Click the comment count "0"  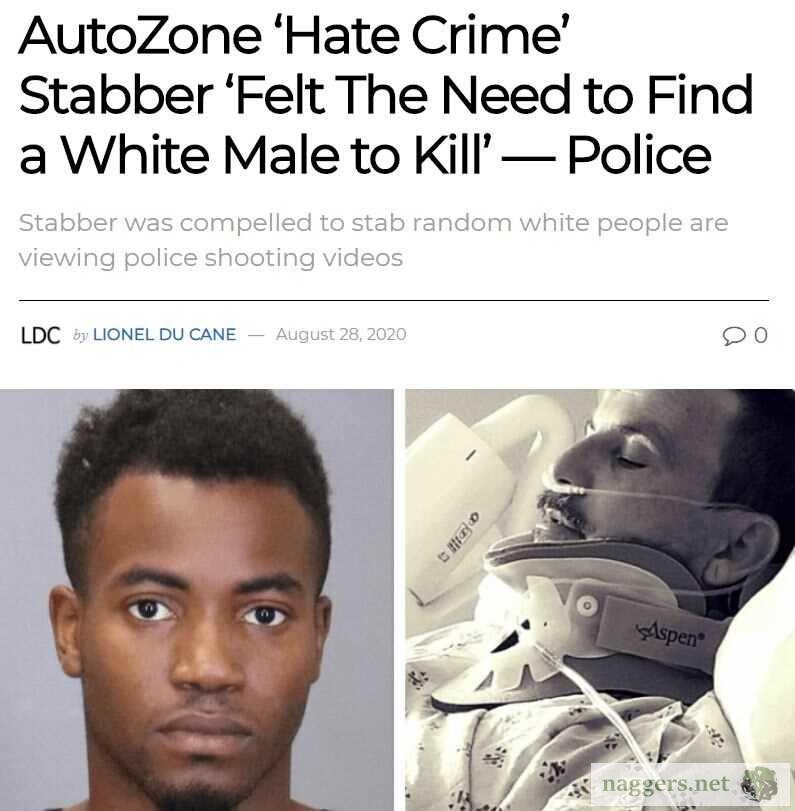click(760, 335)
